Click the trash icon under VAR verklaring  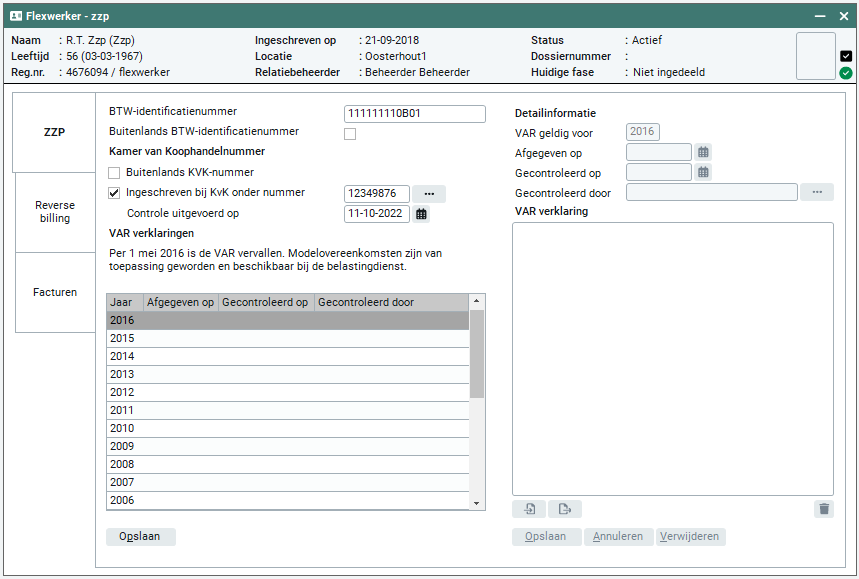[x=823, y=509]
